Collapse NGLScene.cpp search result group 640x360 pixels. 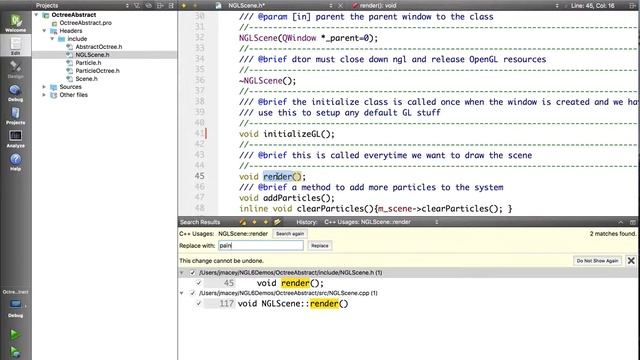tap(182, 293)
